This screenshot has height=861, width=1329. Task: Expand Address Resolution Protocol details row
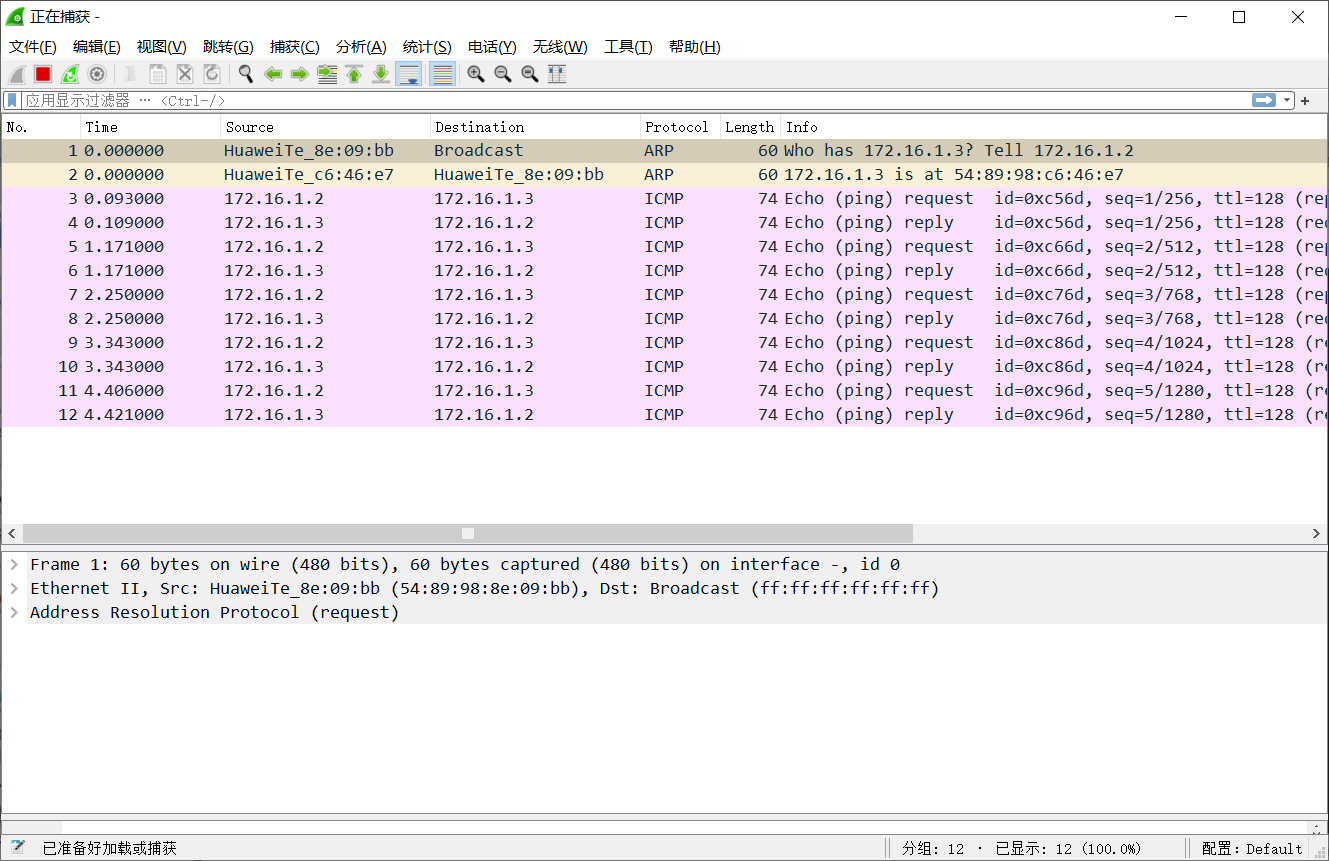point(14,612)
